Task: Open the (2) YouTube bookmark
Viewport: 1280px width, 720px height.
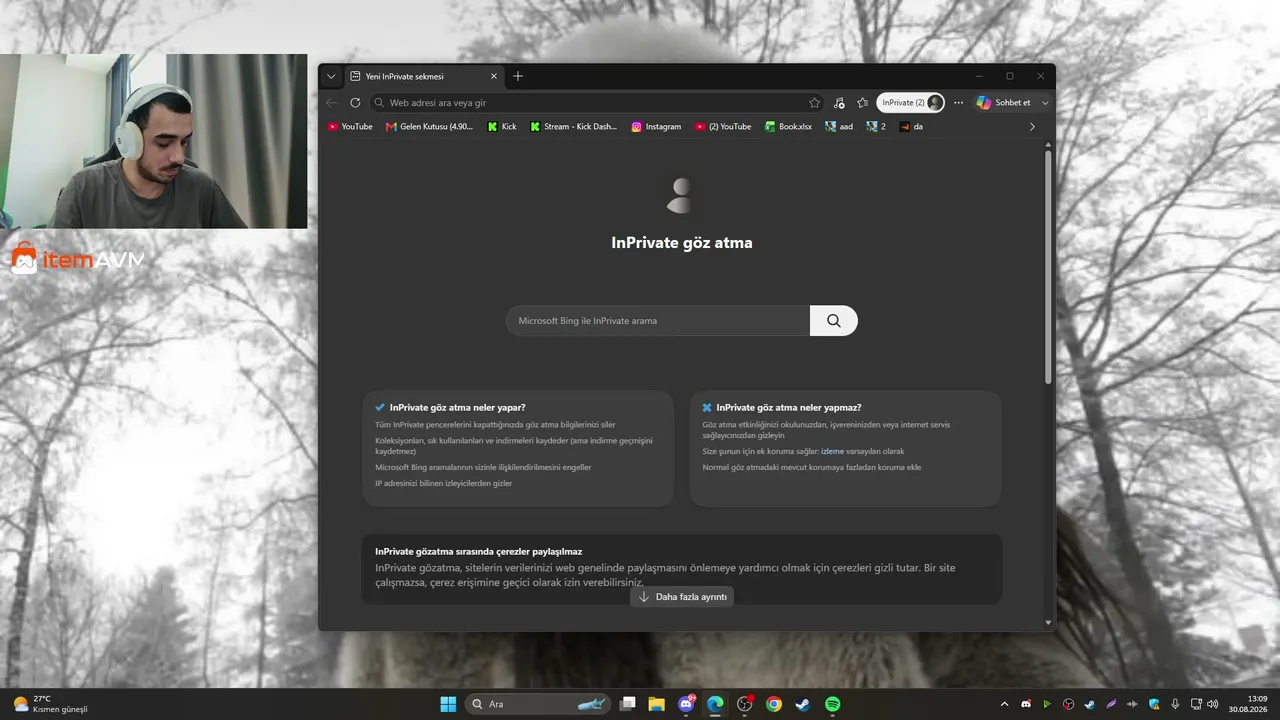Action: 723,127
